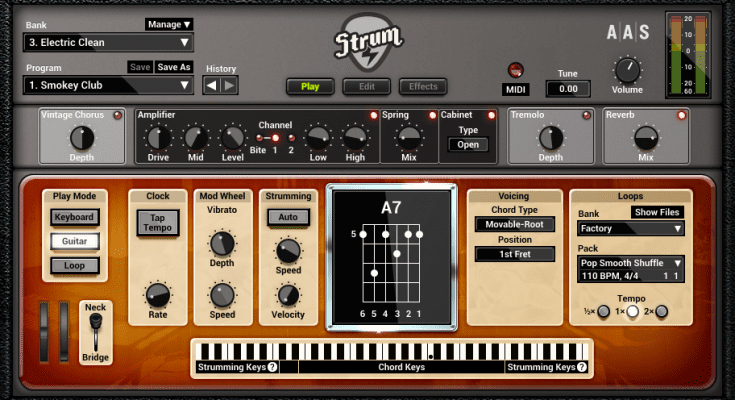Viewport: 735px width, 400px height.
Task: Click the MIDI indicator LED
Action: (x=516, y=70)
